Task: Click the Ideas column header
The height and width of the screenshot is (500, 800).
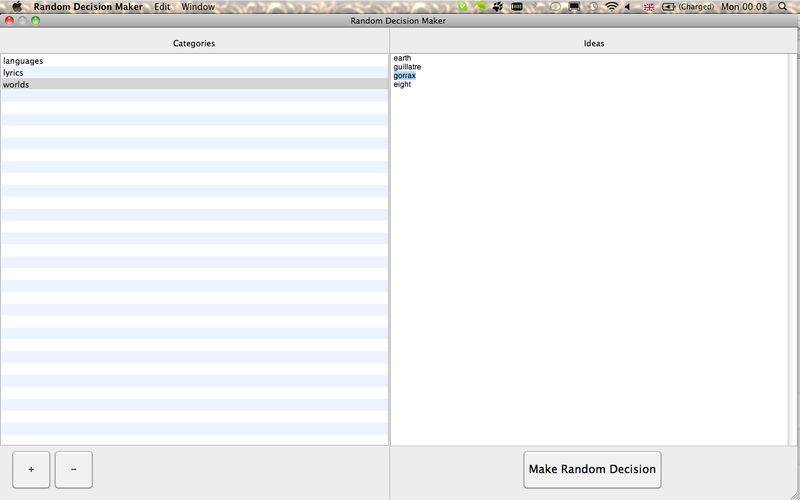Action: pos(594,43)
